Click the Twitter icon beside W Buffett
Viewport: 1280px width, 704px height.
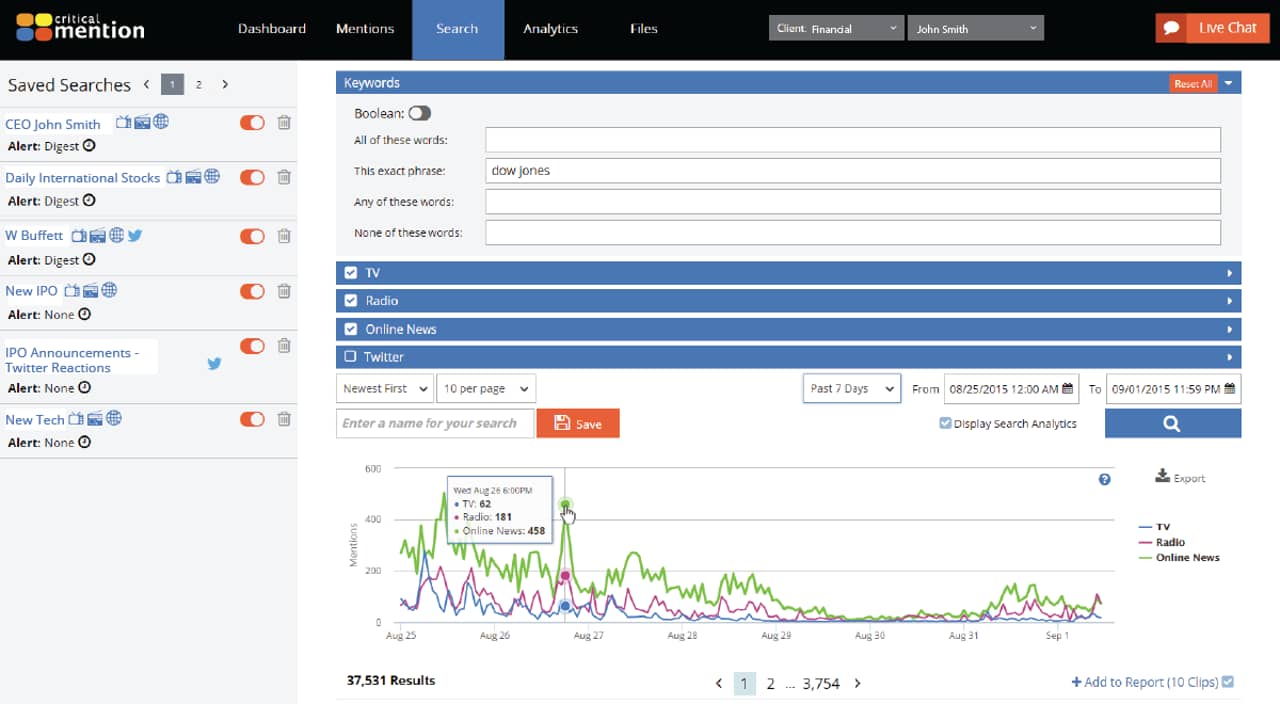tap(135, 236)
